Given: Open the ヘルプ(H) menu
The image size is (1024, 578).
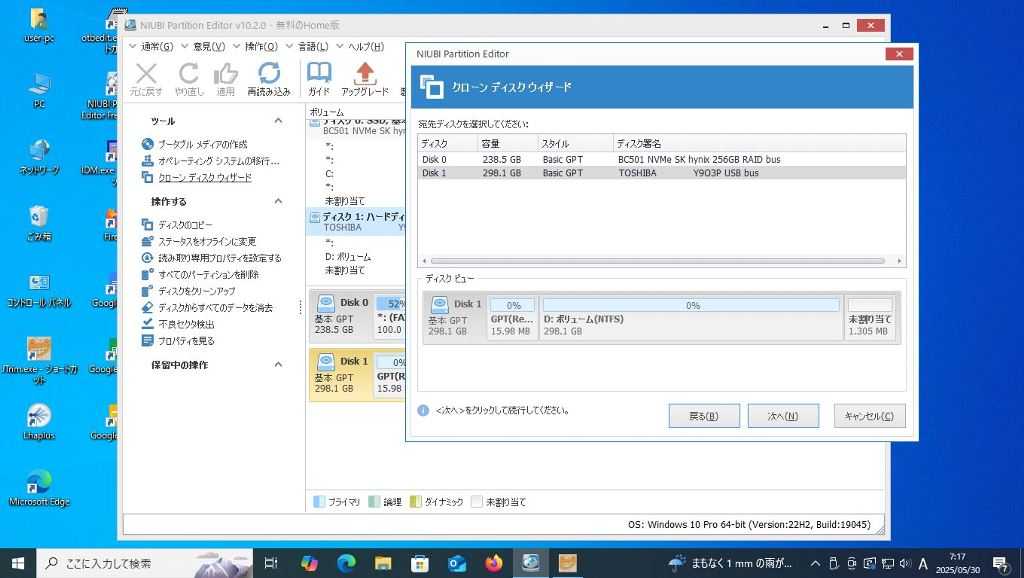Looking at the screenshot, I should point(365,46).
